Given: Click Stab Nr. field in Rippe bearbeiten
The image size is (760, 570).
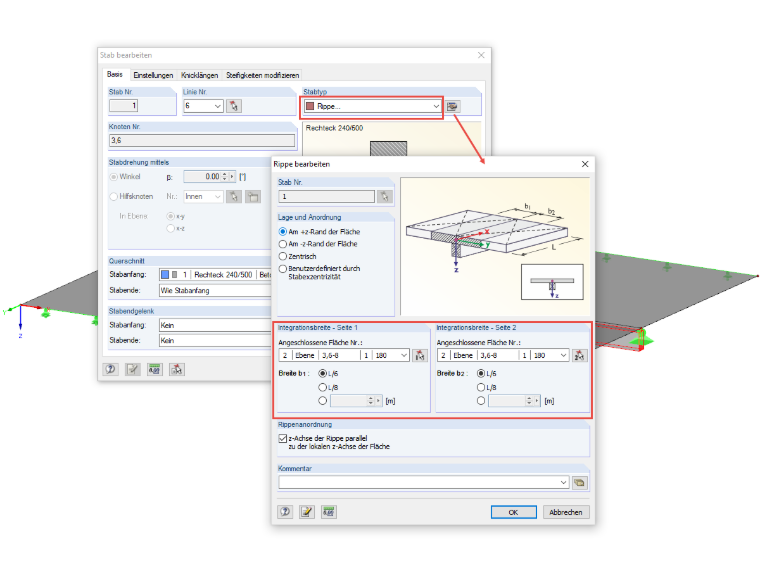Looking at the screenshot, I should (327, 196).
